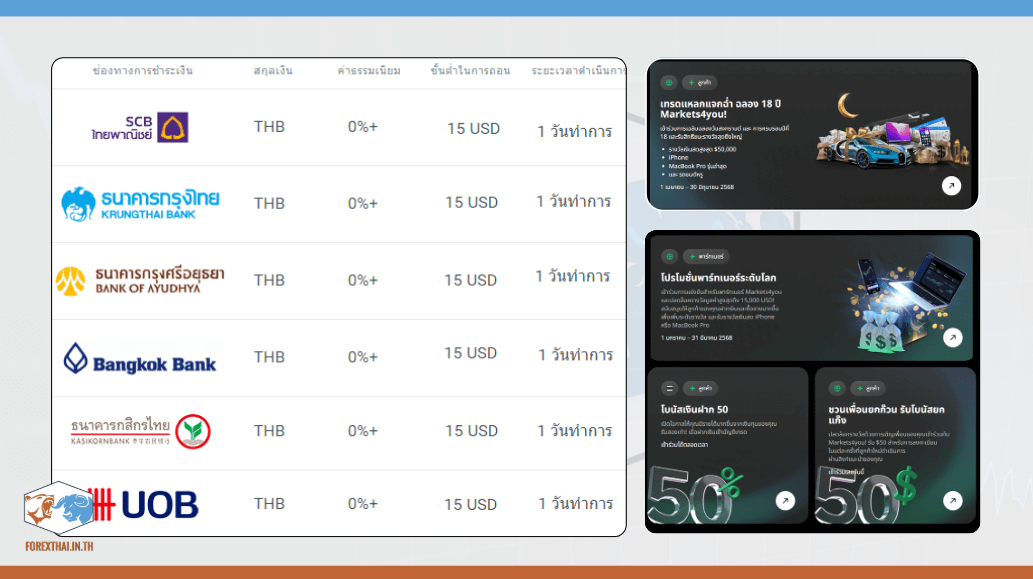Click the round menu icon on the deposit bonus card
This screenshot has width=1033, height=579.
click(x=669, y=388)
